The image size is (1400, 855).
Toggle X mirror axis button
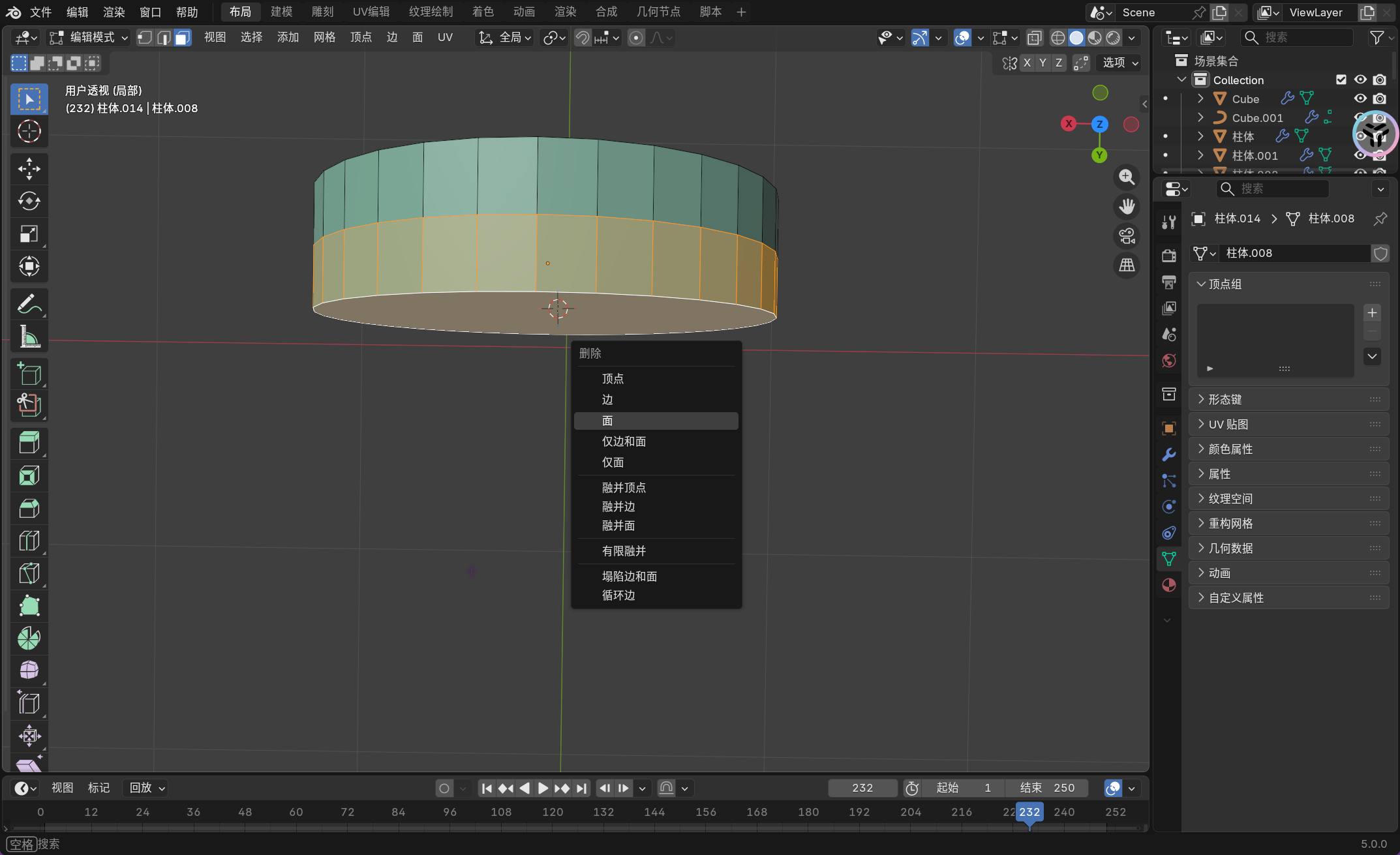point(1027,63)
